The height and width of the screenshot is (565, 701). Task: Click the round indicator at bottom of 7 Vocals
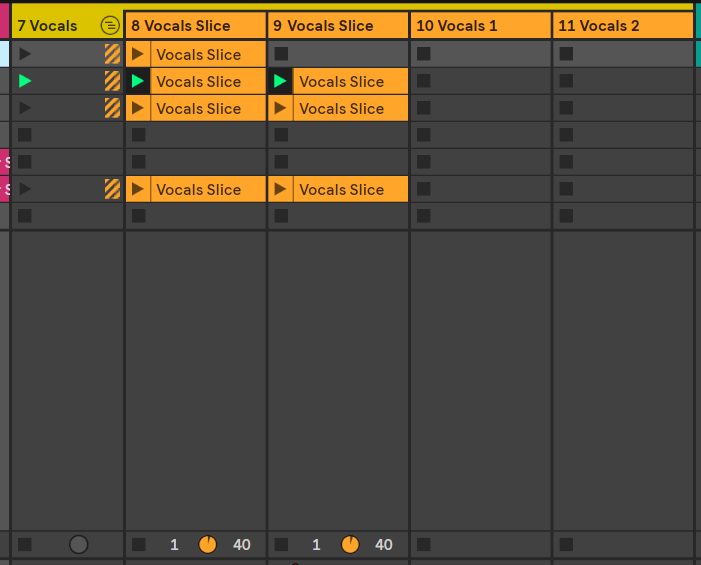pos(78,545)
